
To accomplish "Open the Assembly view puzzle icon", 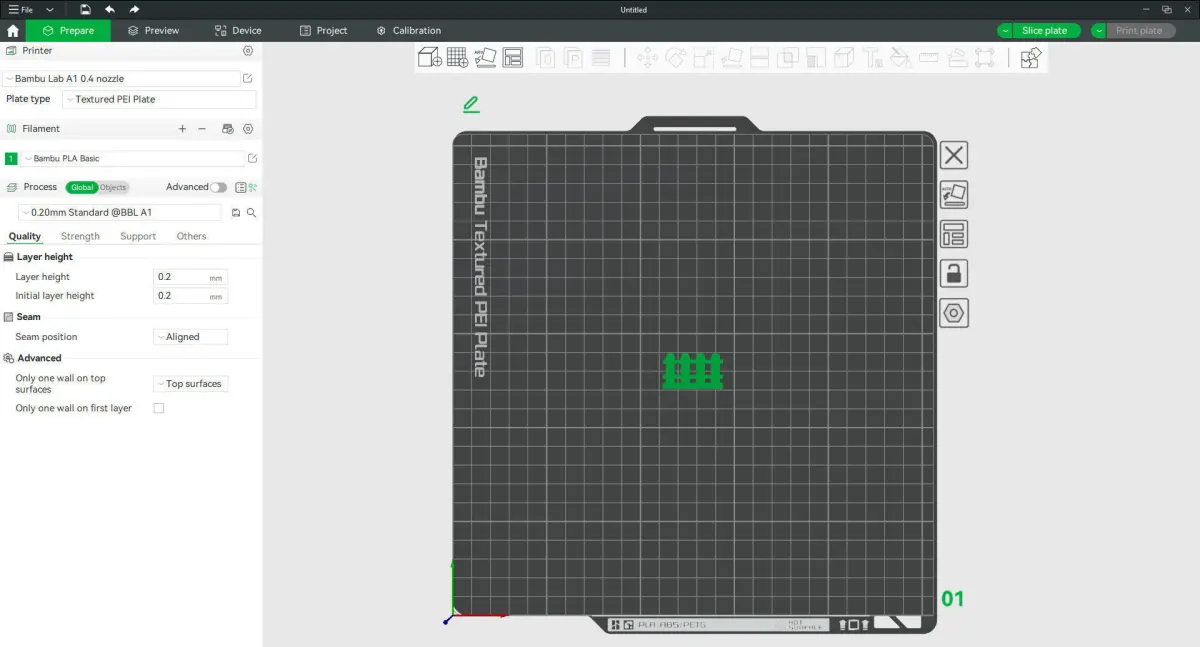I will click(1031, 58).
